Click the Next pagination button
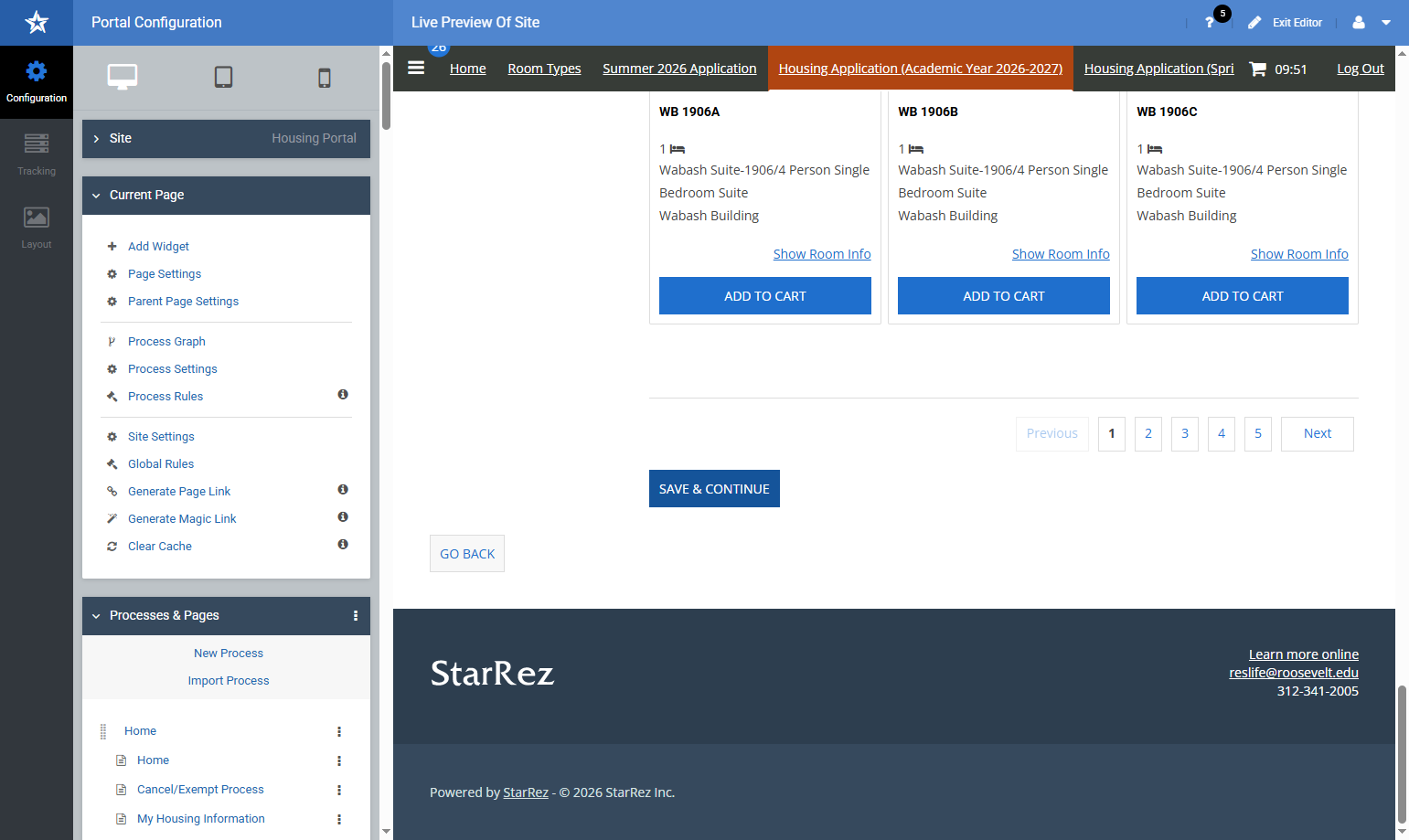The image size is (1409, 840). pos(1318,434)
